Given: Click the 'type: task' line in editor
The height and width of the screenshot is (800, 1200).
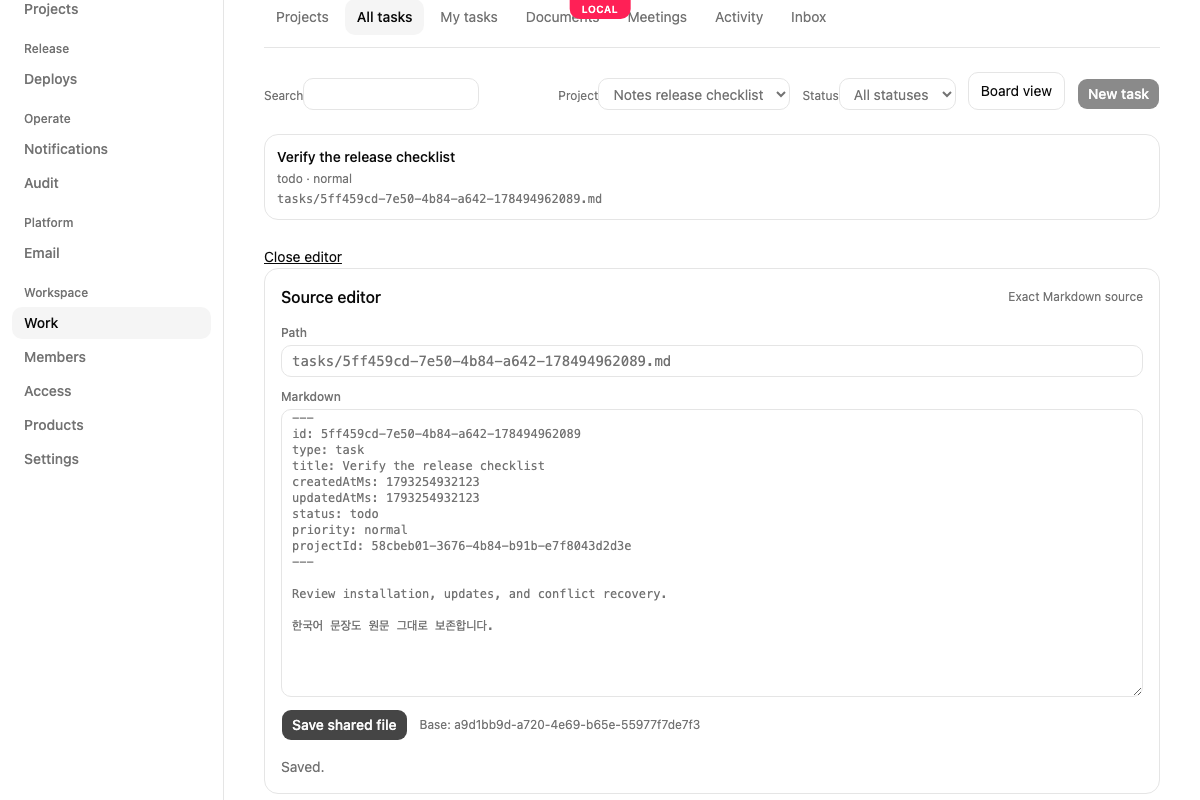Looking at the screenshot, I should (328, 450).
